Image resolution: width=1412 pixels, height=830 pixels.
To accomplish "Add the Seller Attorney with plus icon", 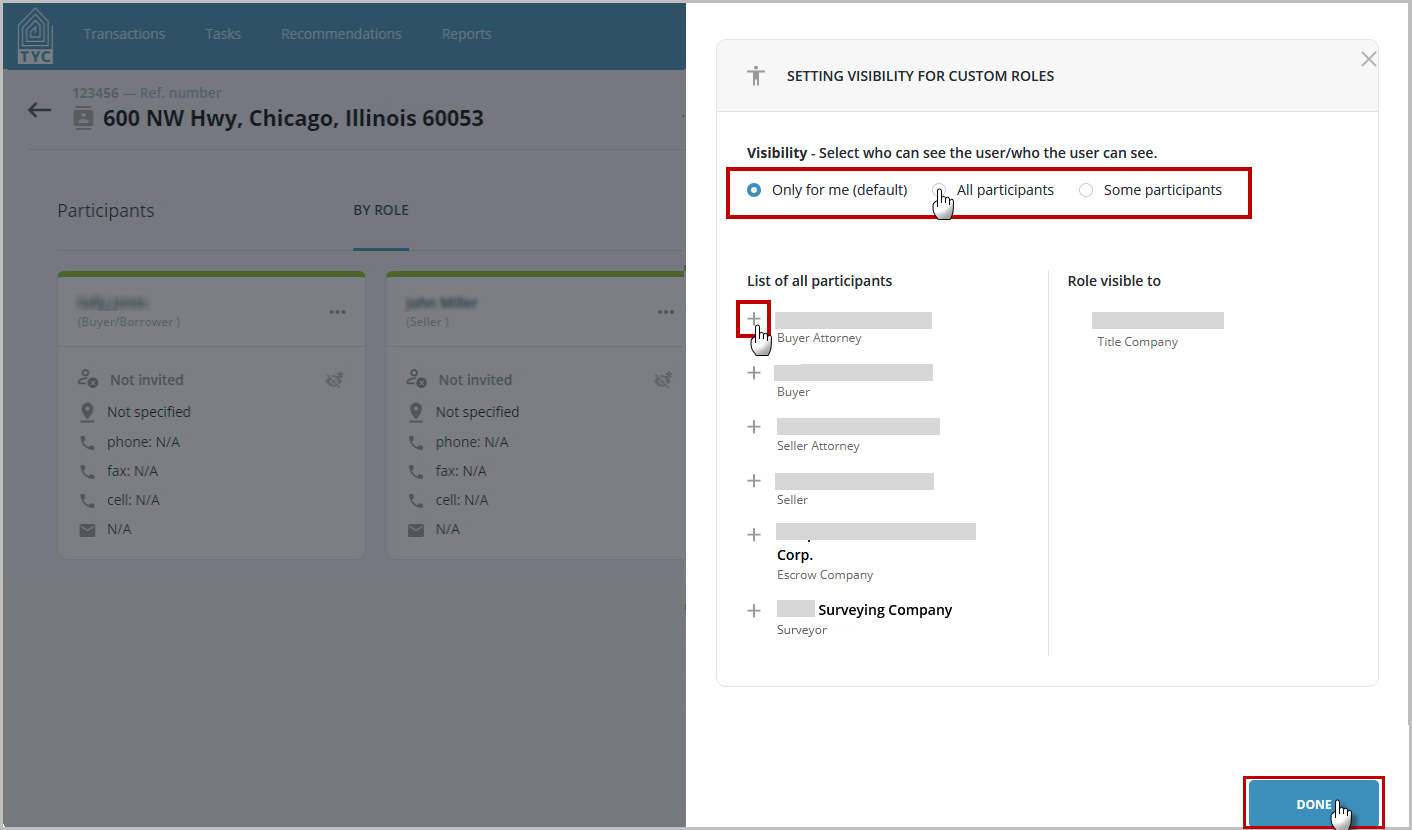I will click(x=754, y=427).
